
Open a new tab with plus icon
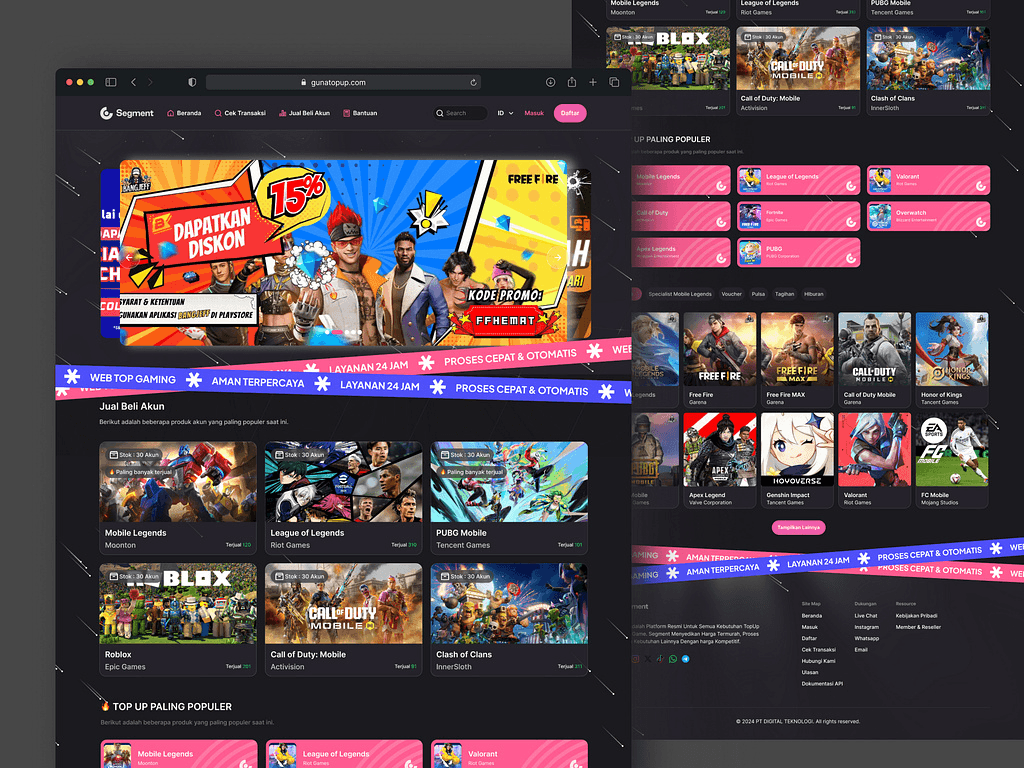coord(593,82)
